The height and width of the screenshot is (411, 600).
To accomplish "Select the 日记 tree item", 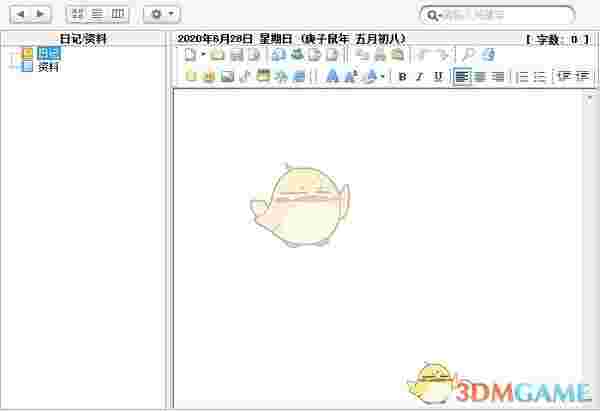I will (x=49, y=53).
